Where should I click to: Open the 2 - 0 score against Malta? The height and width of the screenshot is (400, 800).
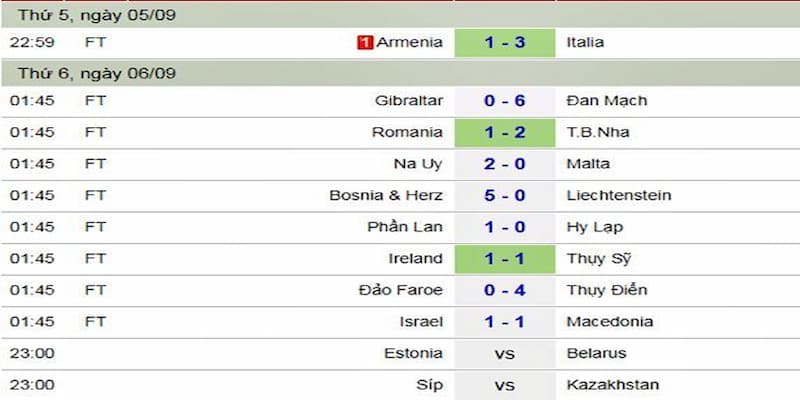coord(504,163)
